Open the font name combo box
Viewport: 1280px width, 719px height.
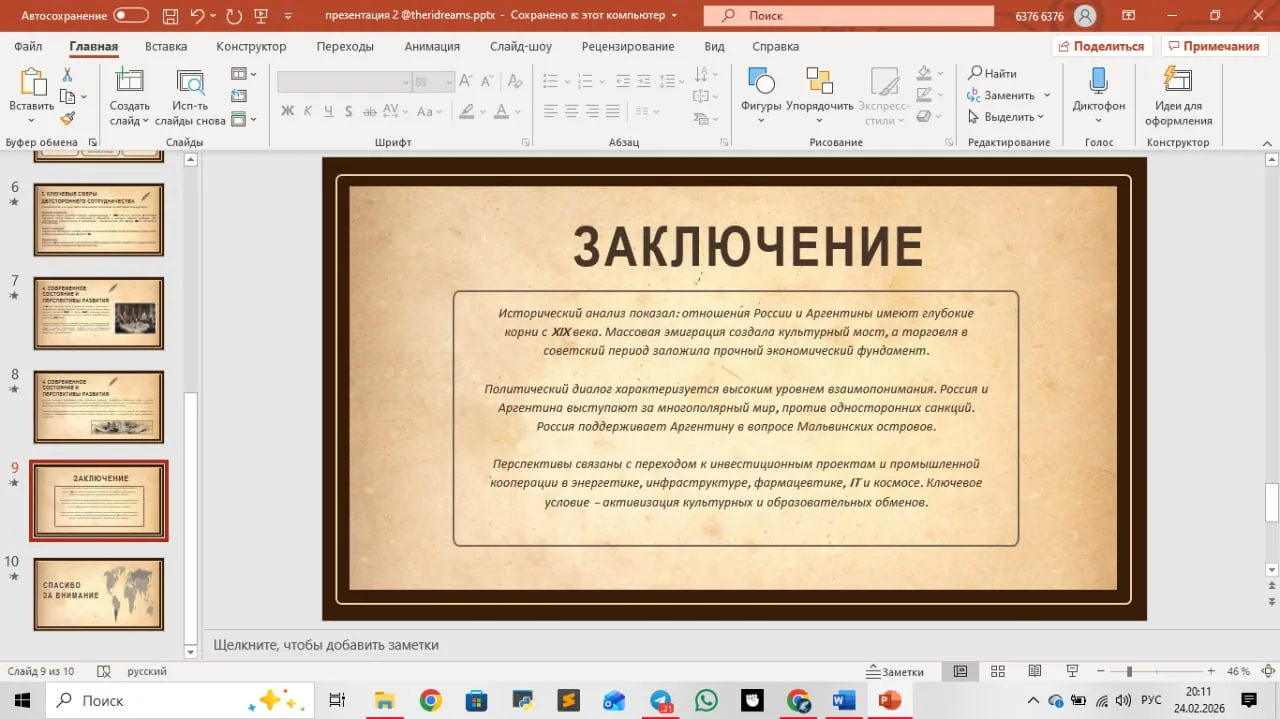coord(344,83)
